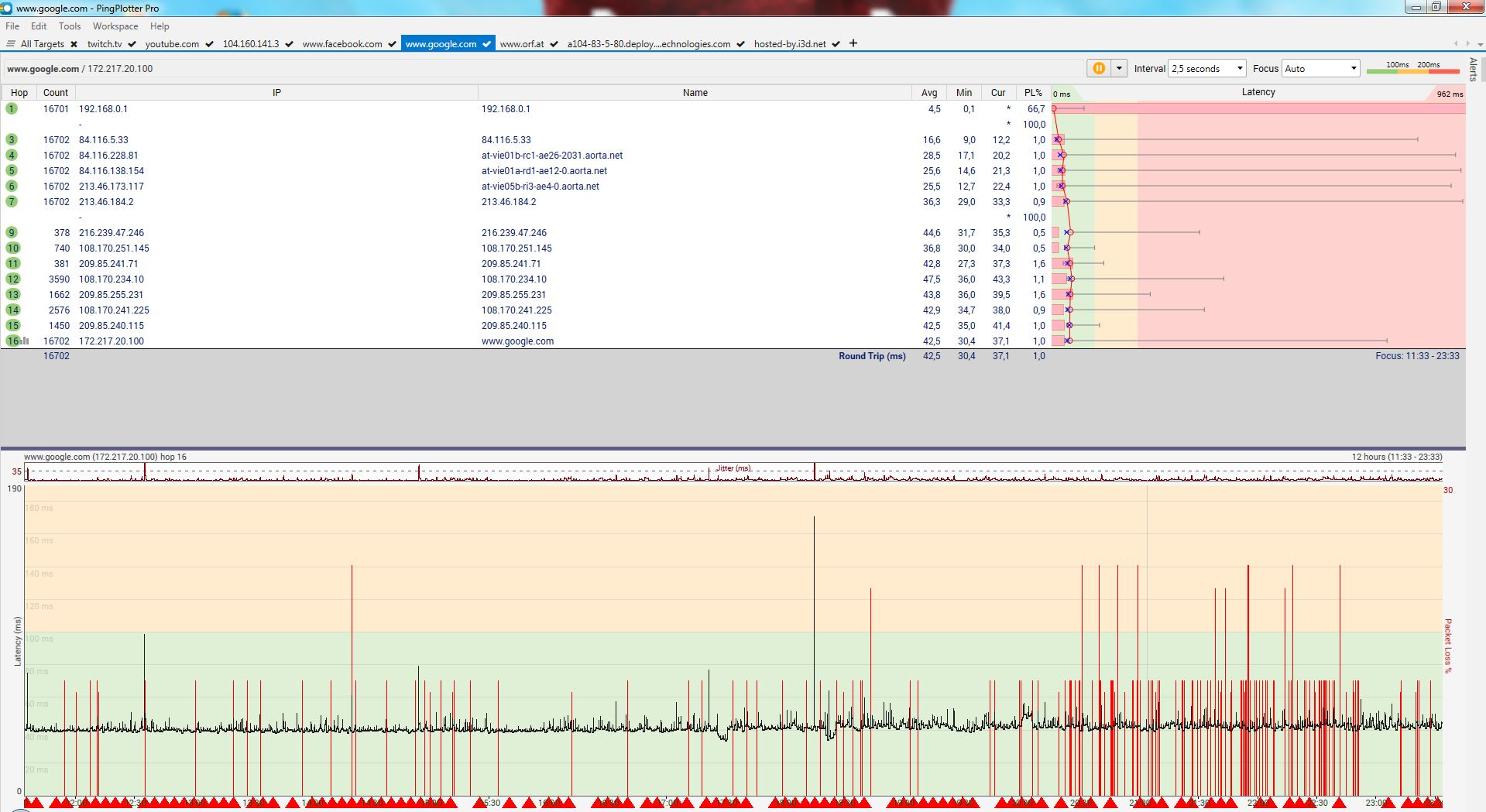Open the All Targets hamburger list icon
1486x812 pixels.
11,44
